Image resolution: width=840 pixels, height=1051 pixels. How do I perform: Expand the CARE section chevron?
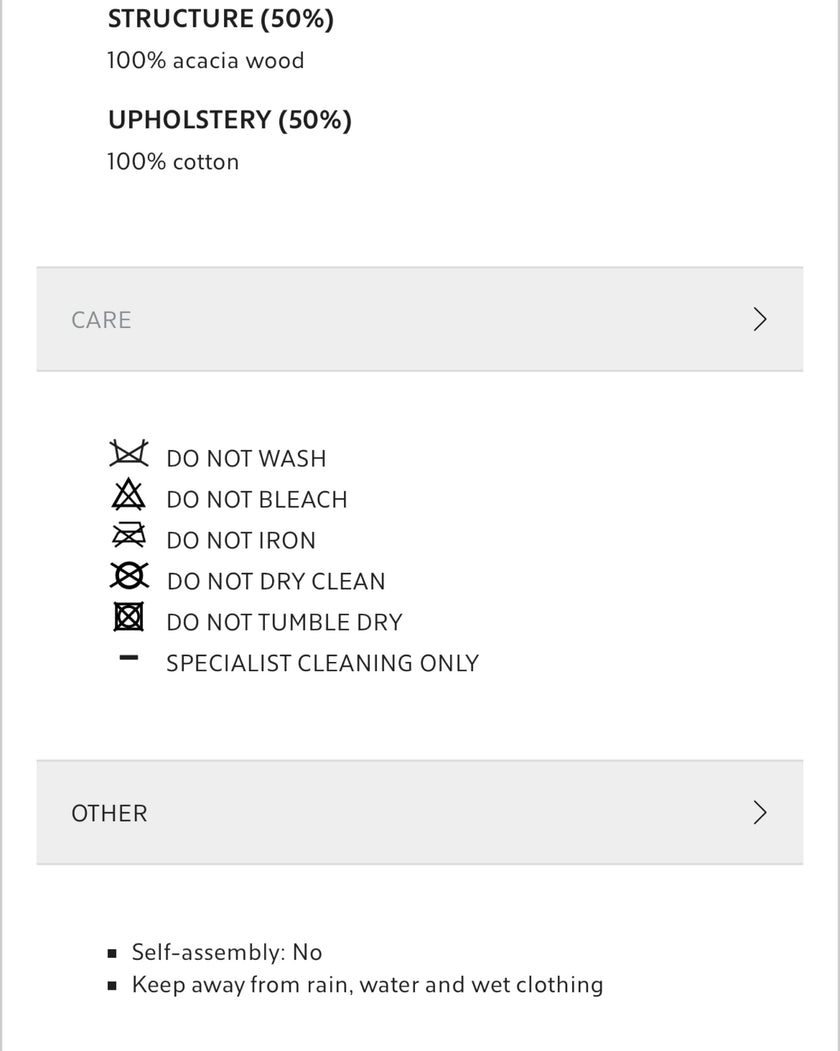pyautogui.click(x=760, y=319)
